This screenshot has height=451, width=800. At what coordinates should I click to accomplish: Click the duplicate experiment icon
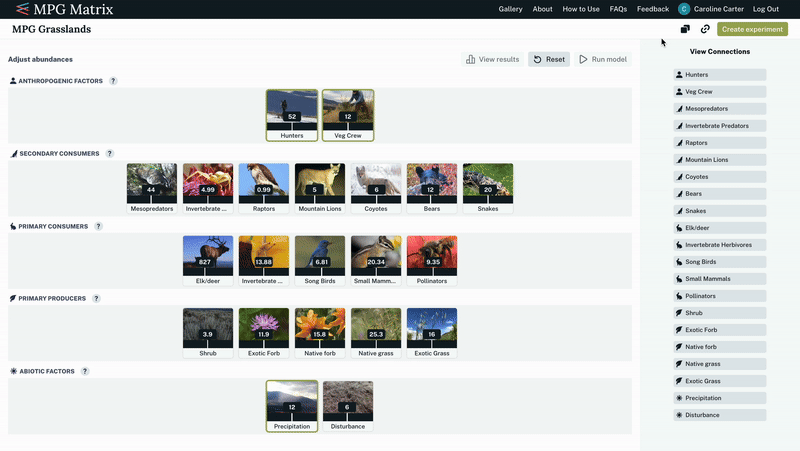click(x=685, y=29)
